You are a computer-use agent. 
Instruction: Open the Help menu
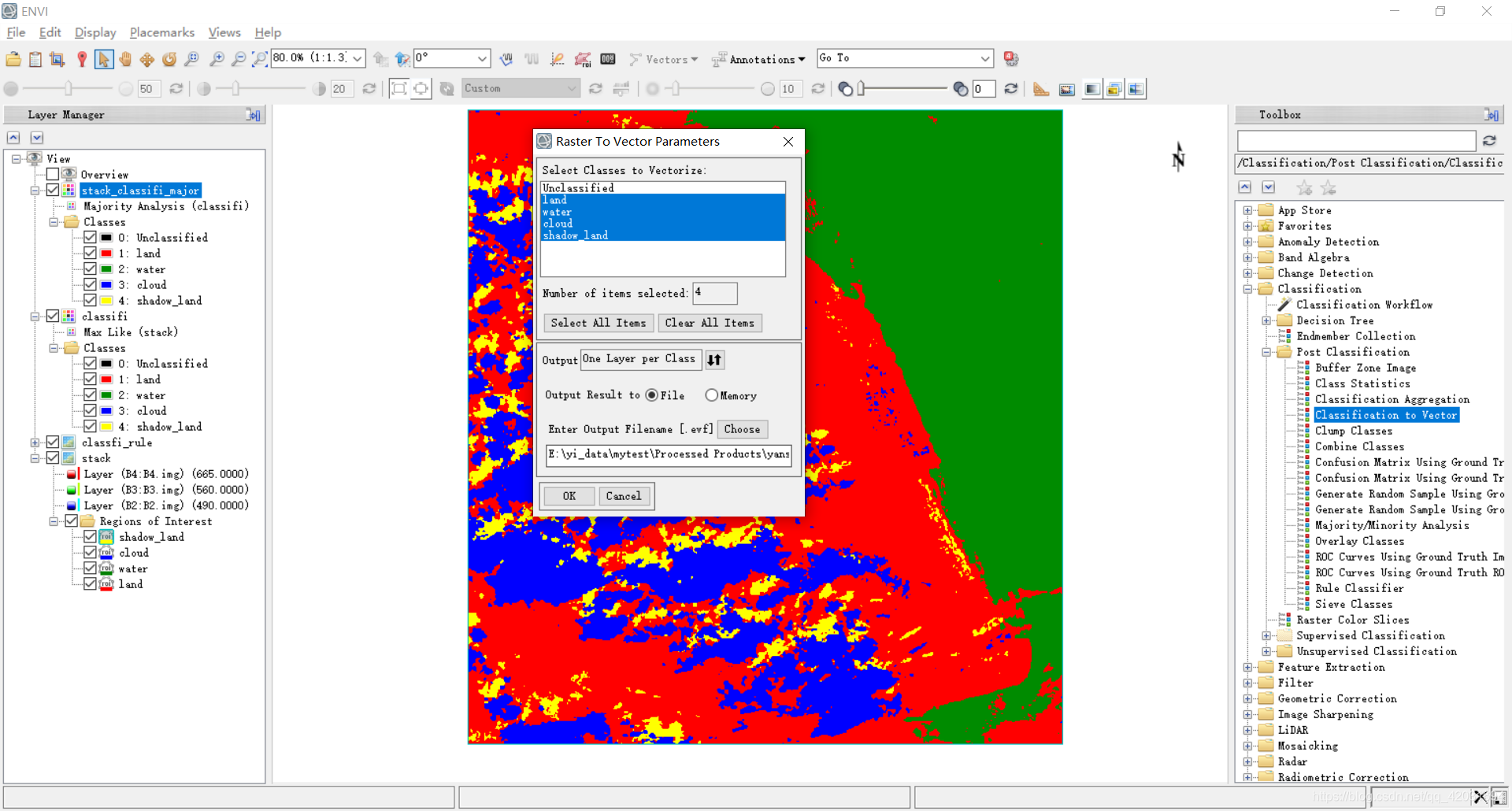(x=268, y=32)
